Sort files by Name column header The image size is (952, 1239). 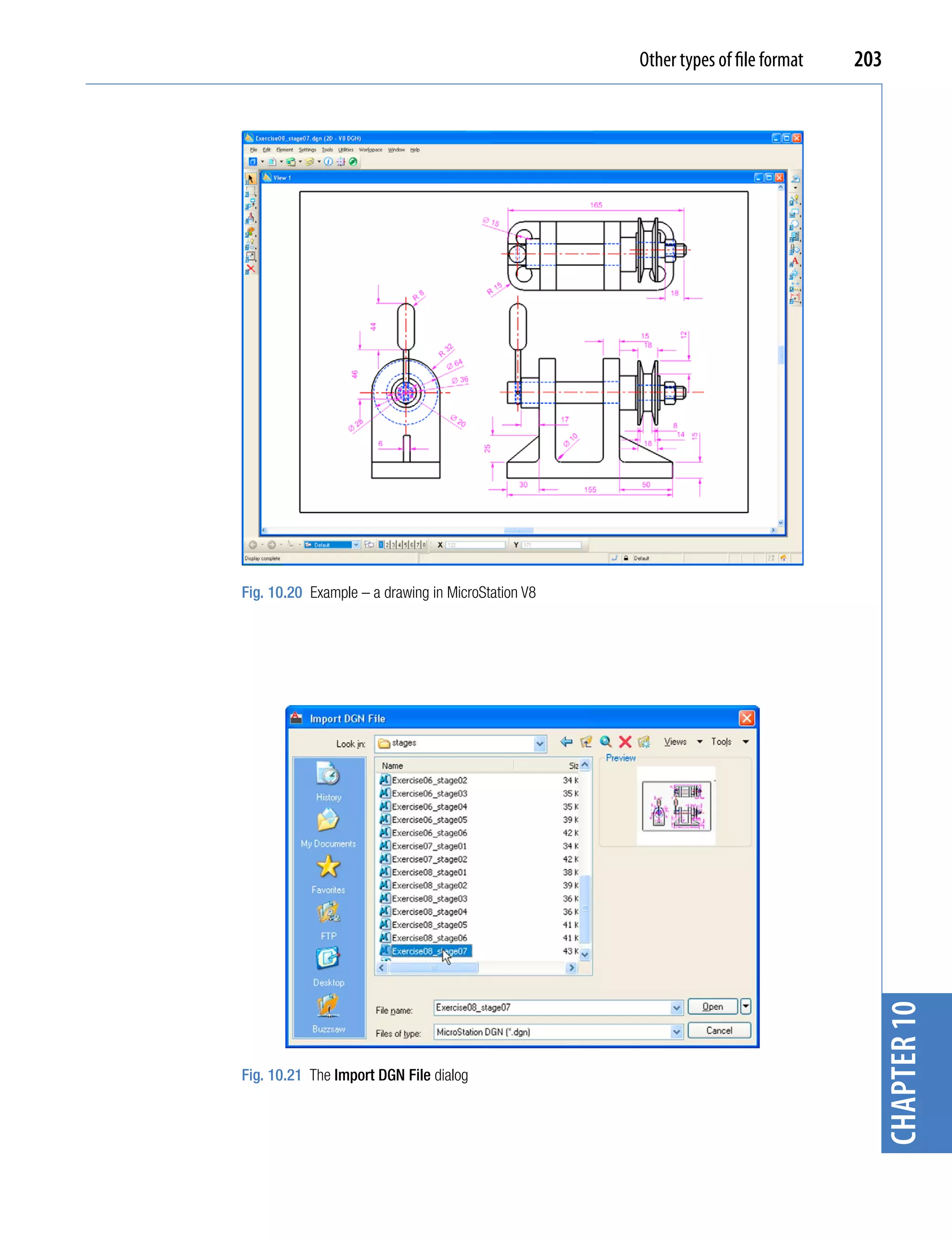446,766
